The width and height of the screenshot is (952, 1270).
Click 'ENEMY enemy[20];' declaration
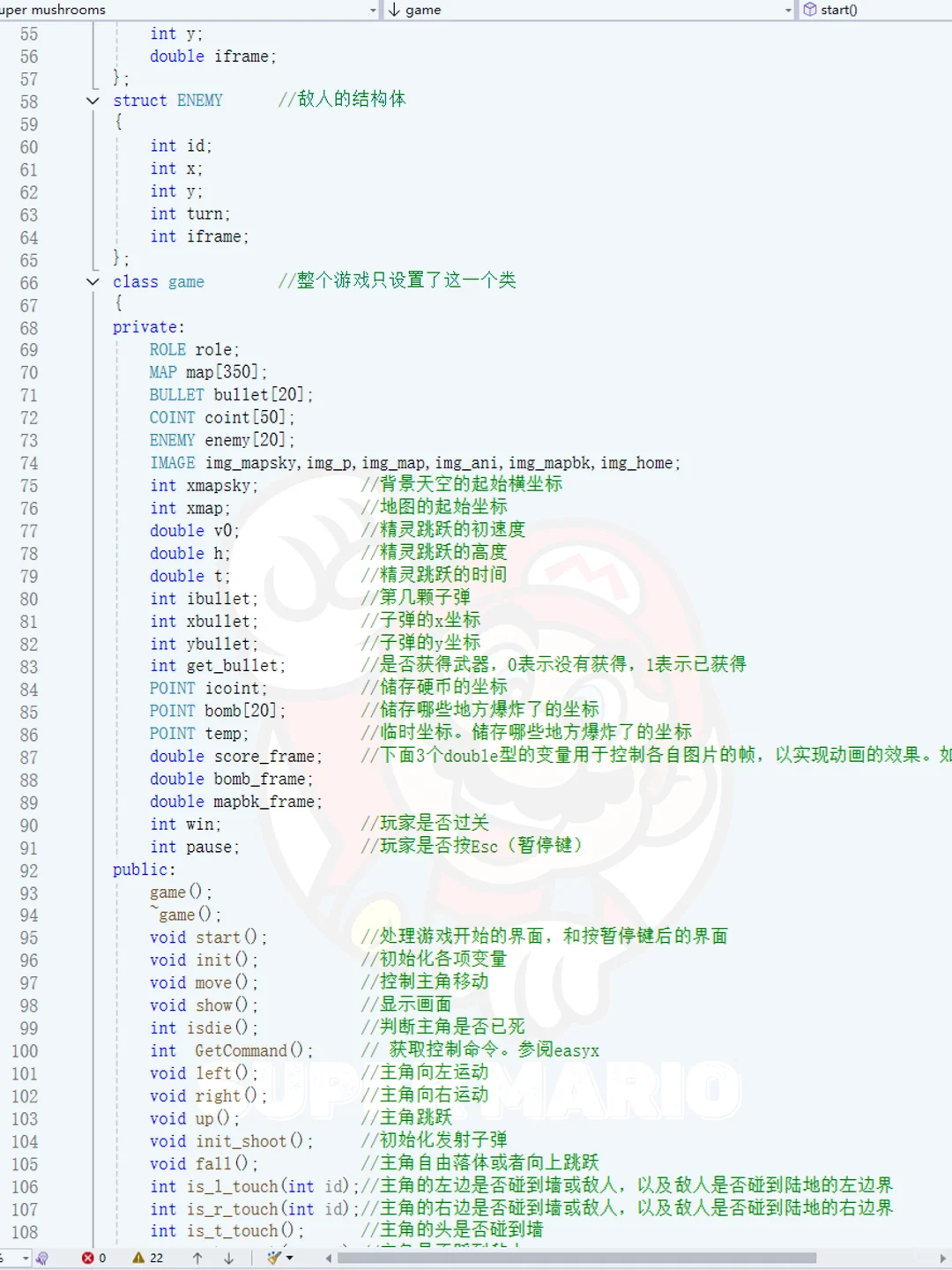tap(222, 440)
